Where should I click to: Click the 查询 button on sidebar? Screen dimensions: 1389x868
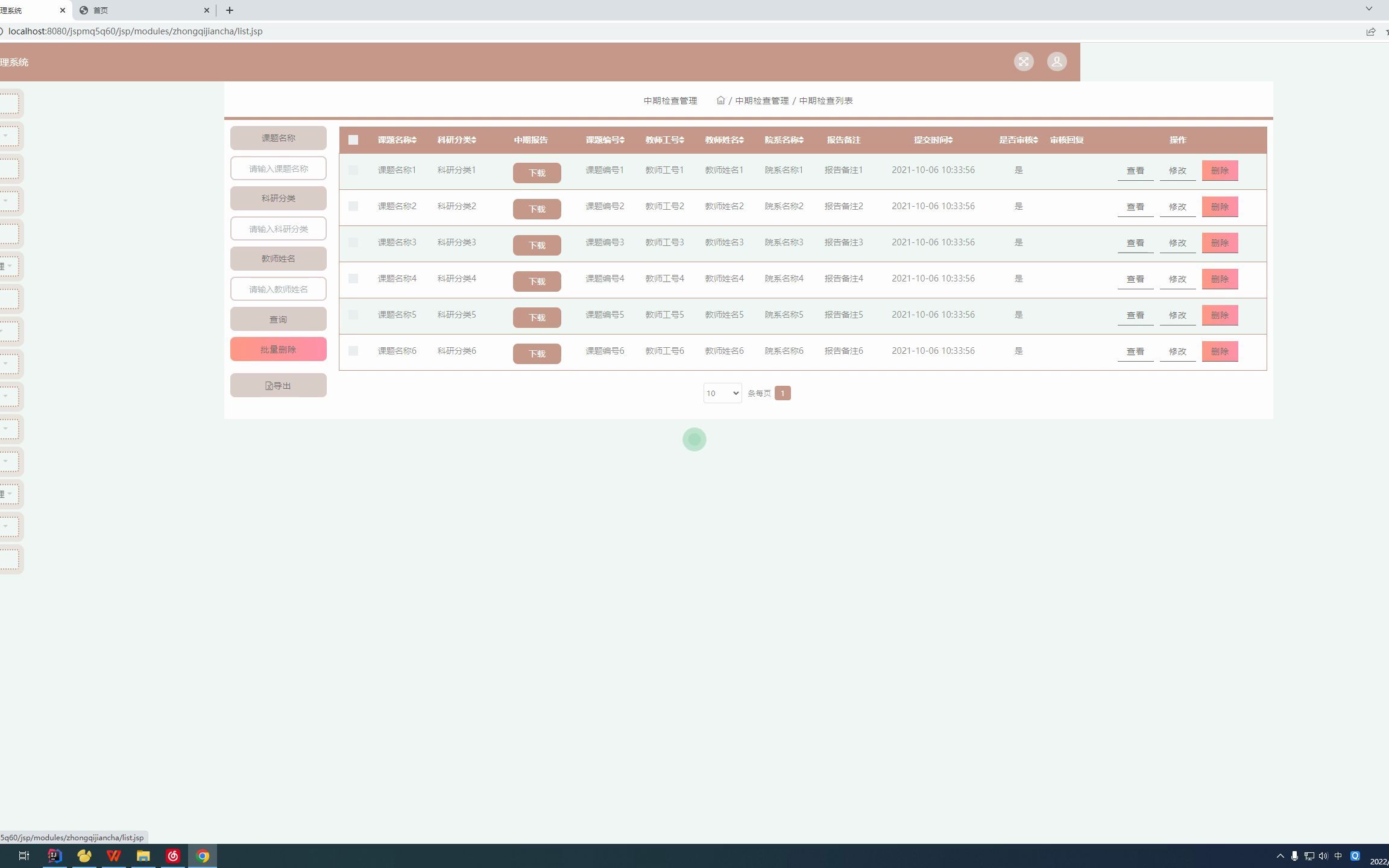[278, 319]
